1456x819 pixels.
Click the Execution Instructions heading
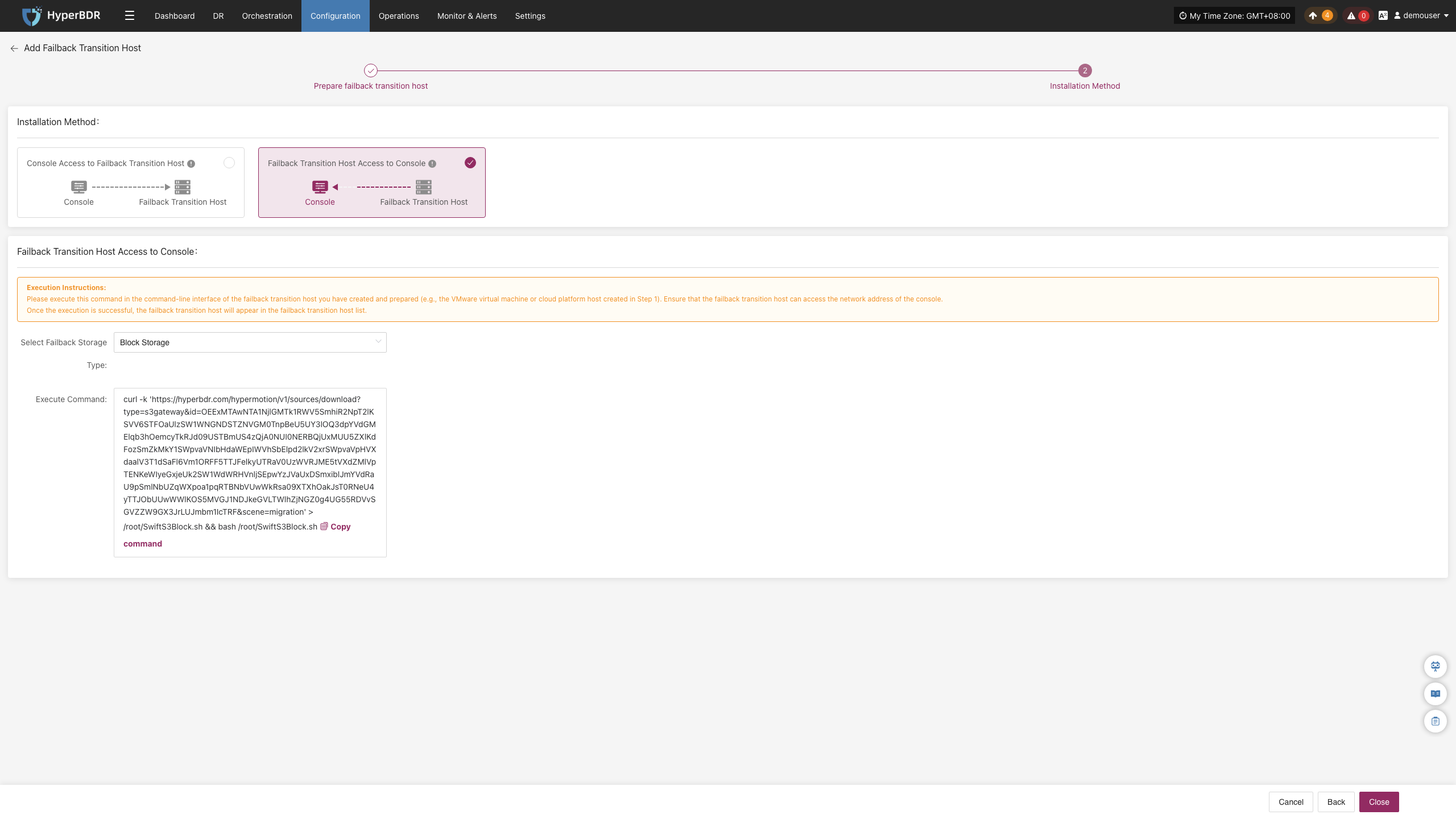point(67,288)
